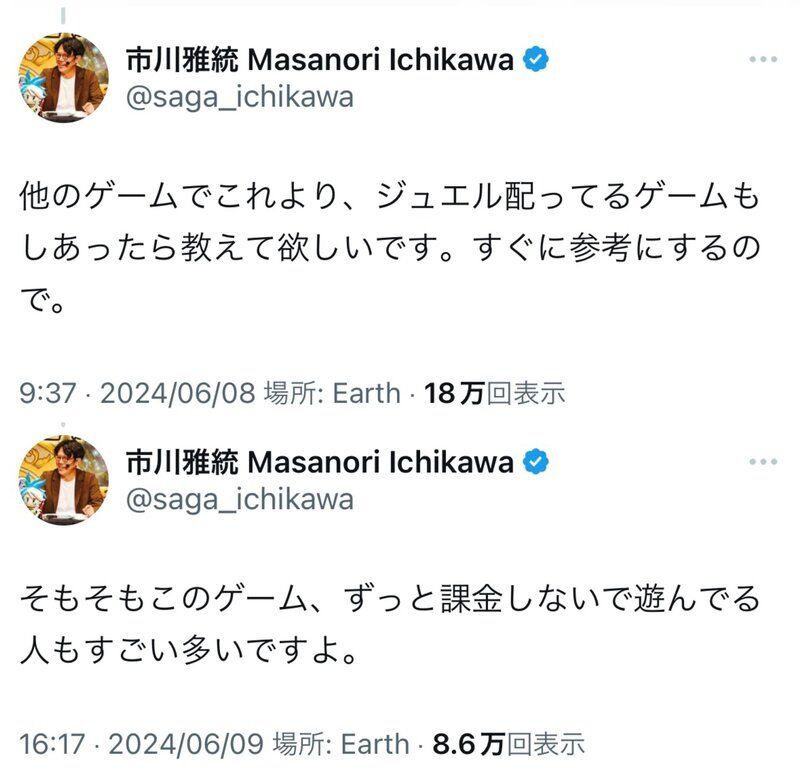Image resolution: width=800 pixels, height=768 pixels.
Task: Open 市川雅統 Masanori Ichikawa name on second tweet
Action: 319,462
